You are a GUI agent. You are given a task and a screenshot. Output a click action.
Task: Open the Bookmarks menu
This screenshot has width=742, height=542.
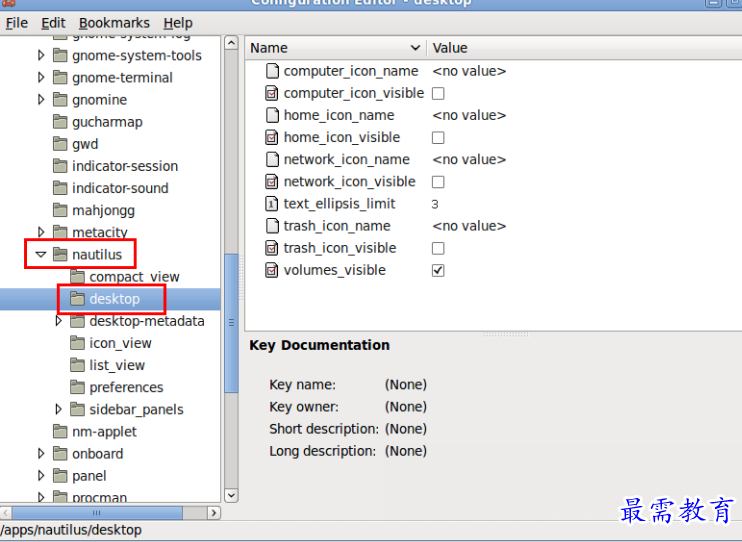114,23
